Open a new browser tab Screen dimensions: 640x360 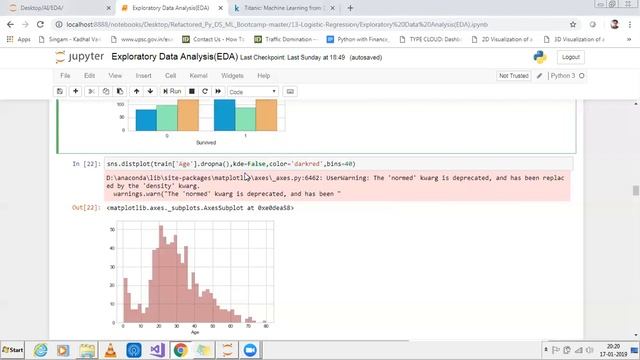[x=350, y=8]
